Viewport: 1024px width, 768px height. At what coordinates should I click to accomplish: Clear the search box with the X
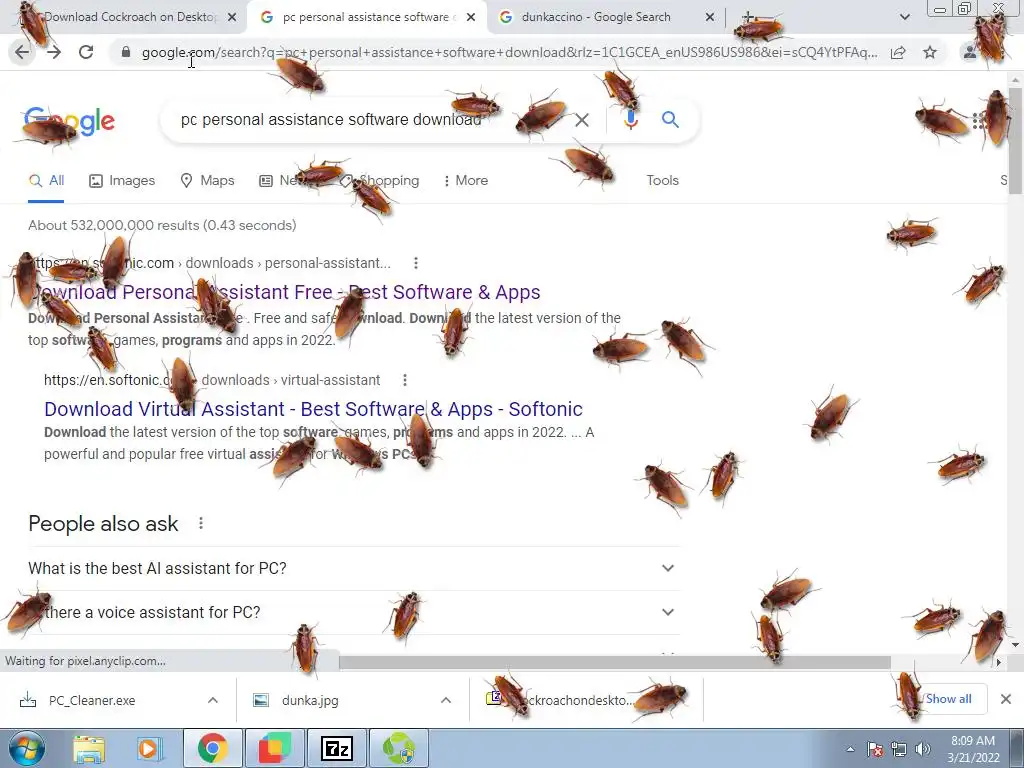[582, 120]
